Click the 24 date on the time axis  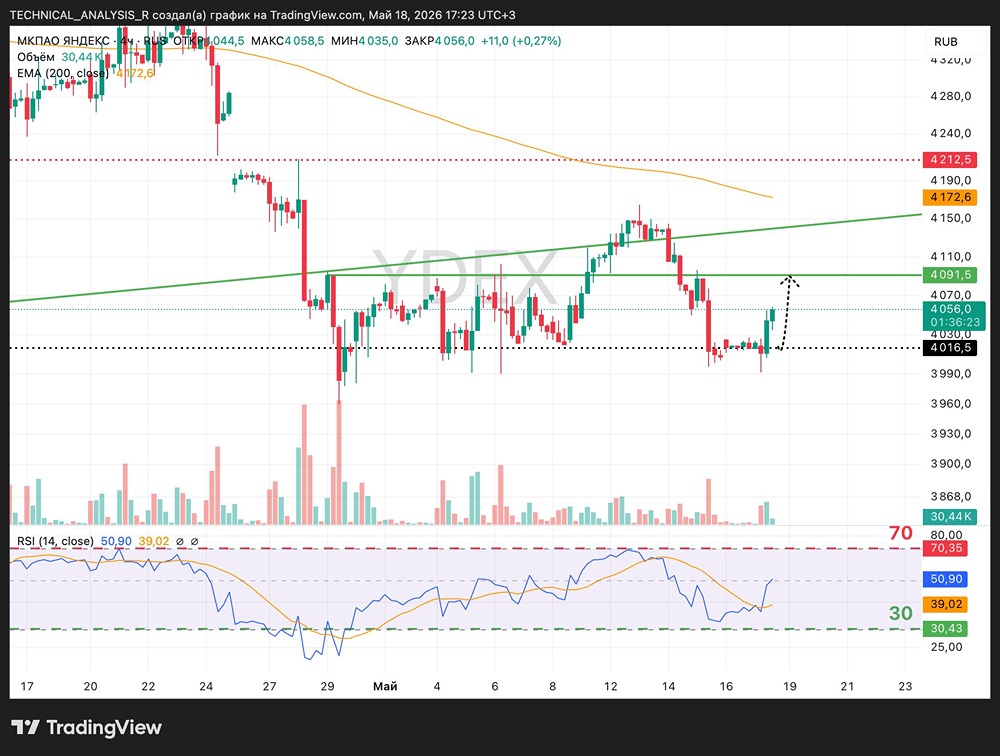click(206, 686)
